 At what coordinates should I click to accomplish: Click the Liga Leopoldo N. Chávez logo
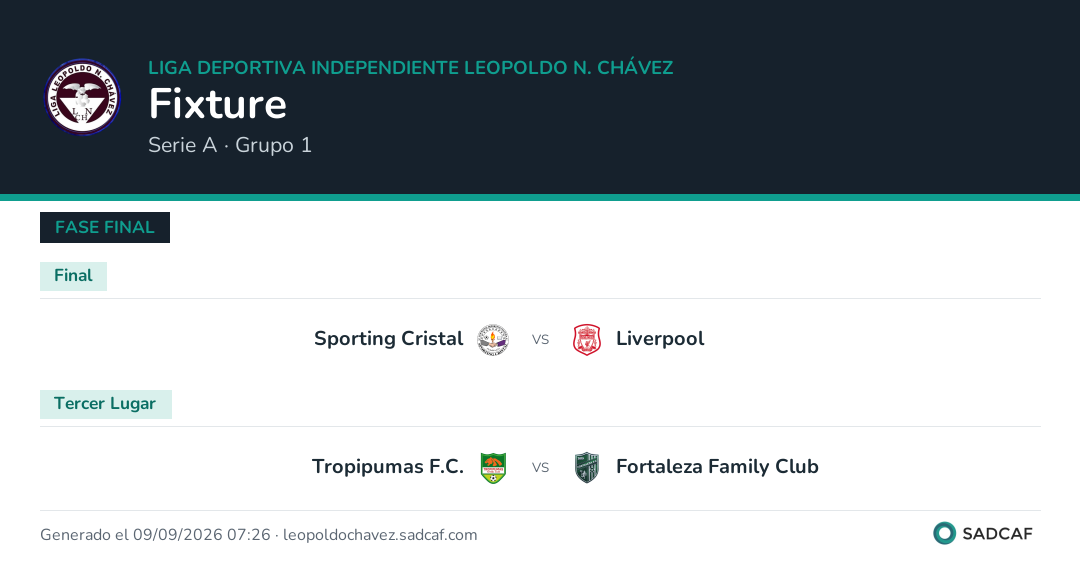coord(82,97)
